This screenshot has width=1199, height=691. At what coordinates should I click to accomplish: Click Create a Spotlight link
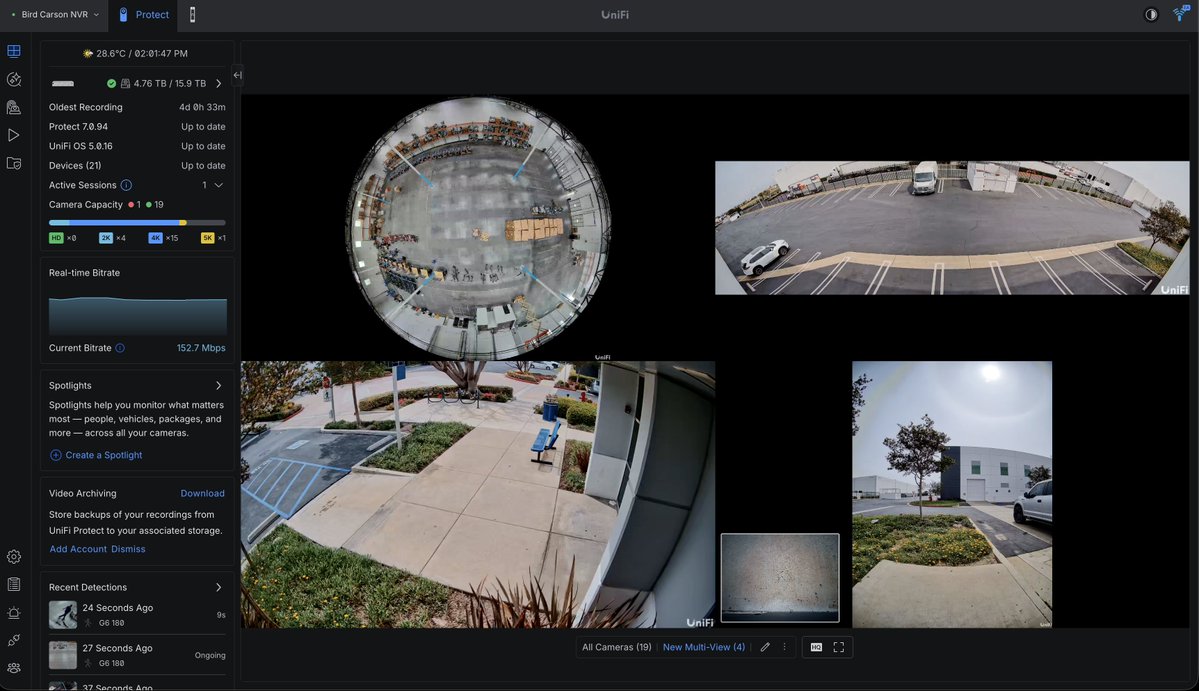(x=96, y=455)
